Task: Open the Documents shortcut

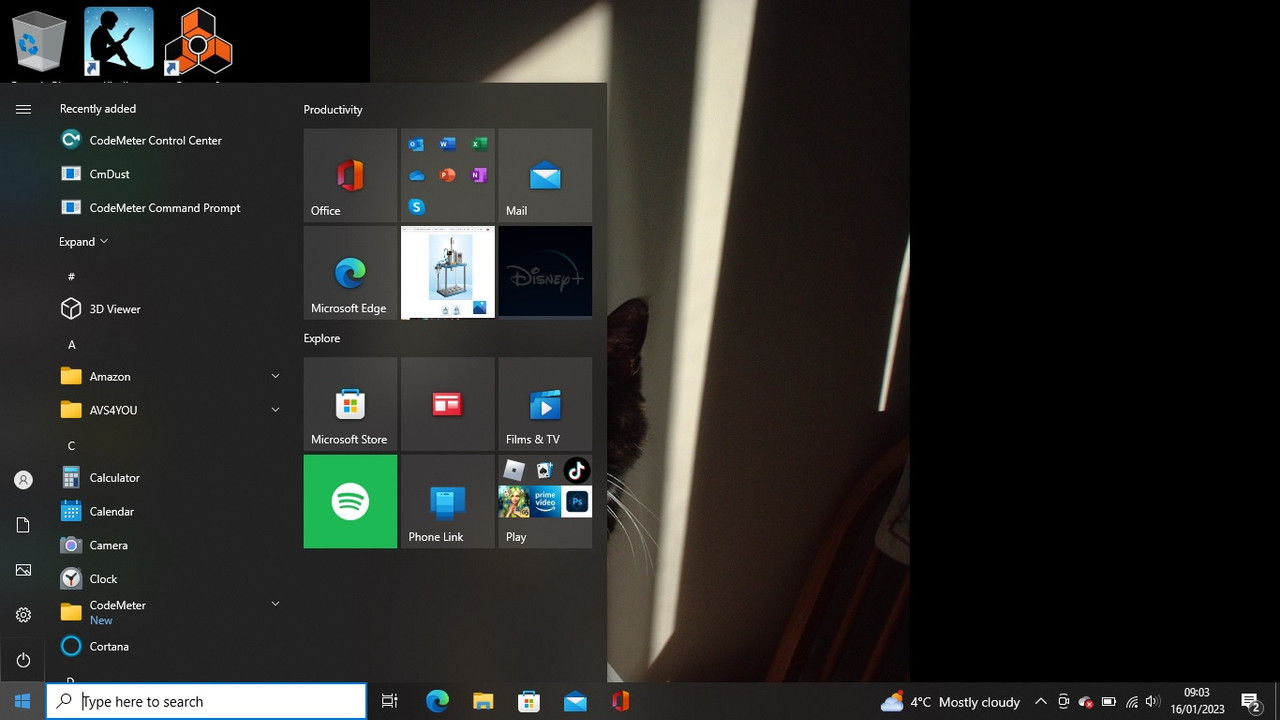Action: click(x=23, y=525)
